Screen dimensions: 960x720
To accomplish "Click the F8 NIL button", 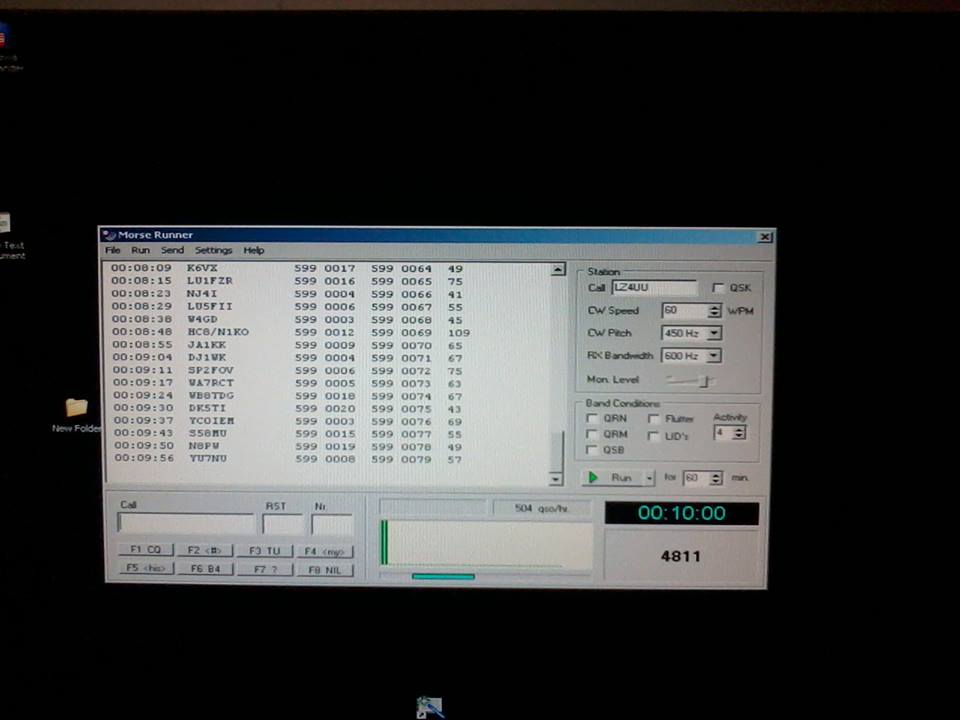I will tap(325, 570).
